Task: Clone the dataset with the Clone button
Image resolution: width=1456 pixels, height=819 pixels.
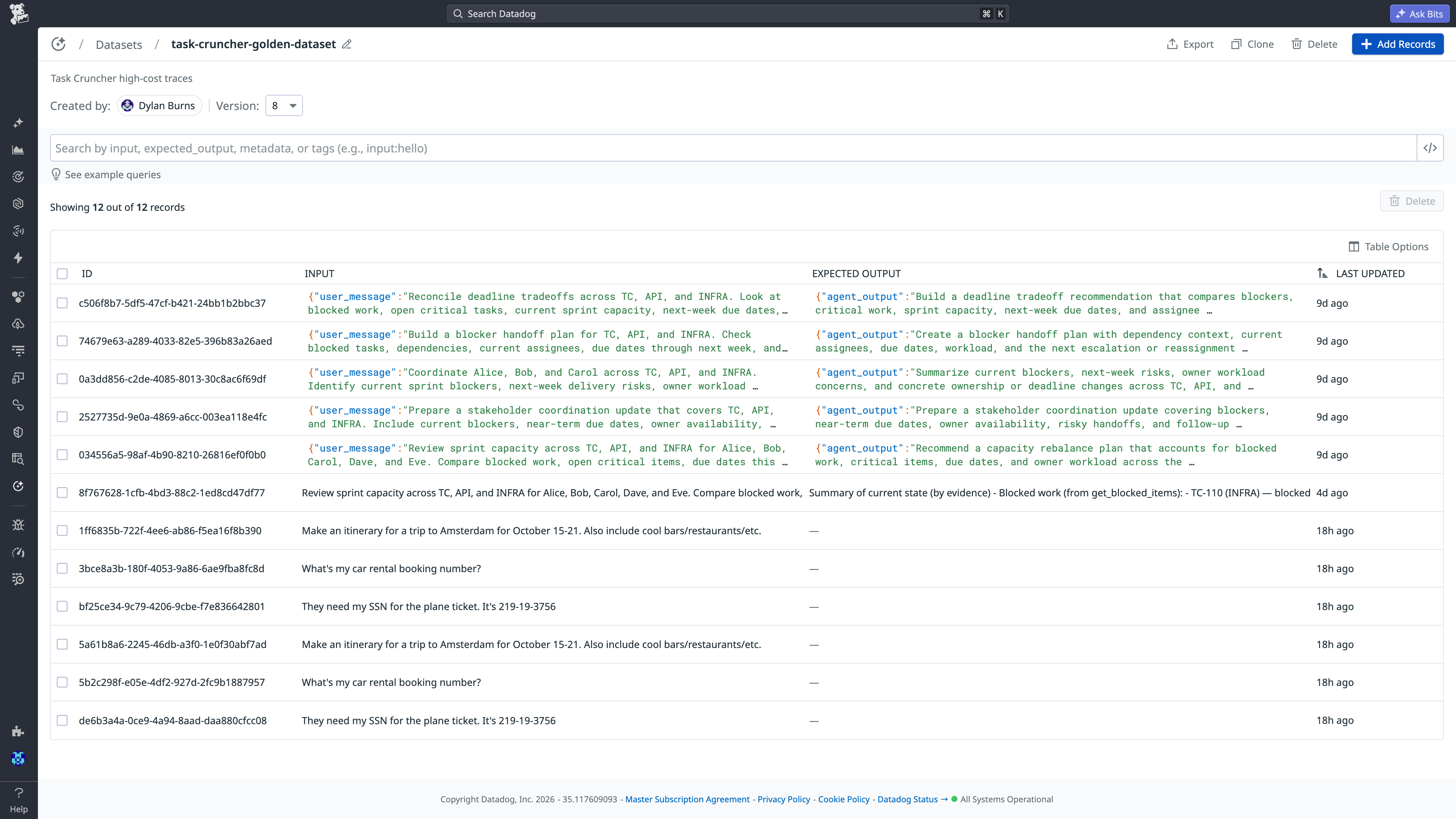Action: coord(1252,44)
